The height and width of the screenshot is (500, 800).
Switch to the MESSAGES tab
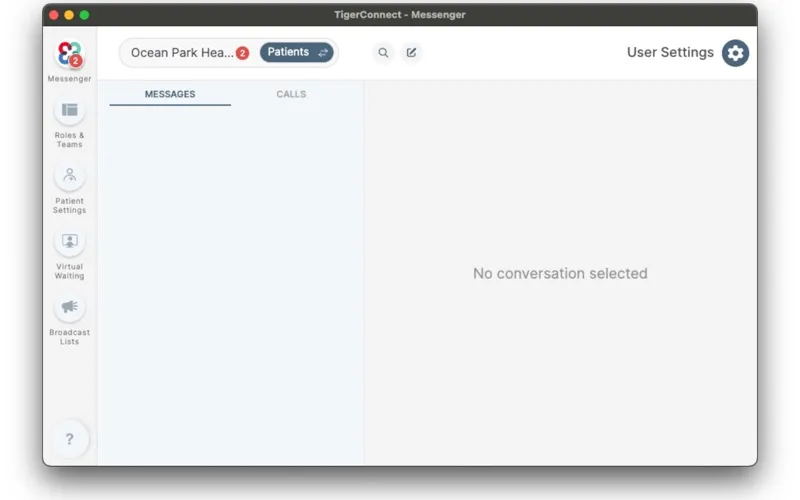(x=170, y=94)
